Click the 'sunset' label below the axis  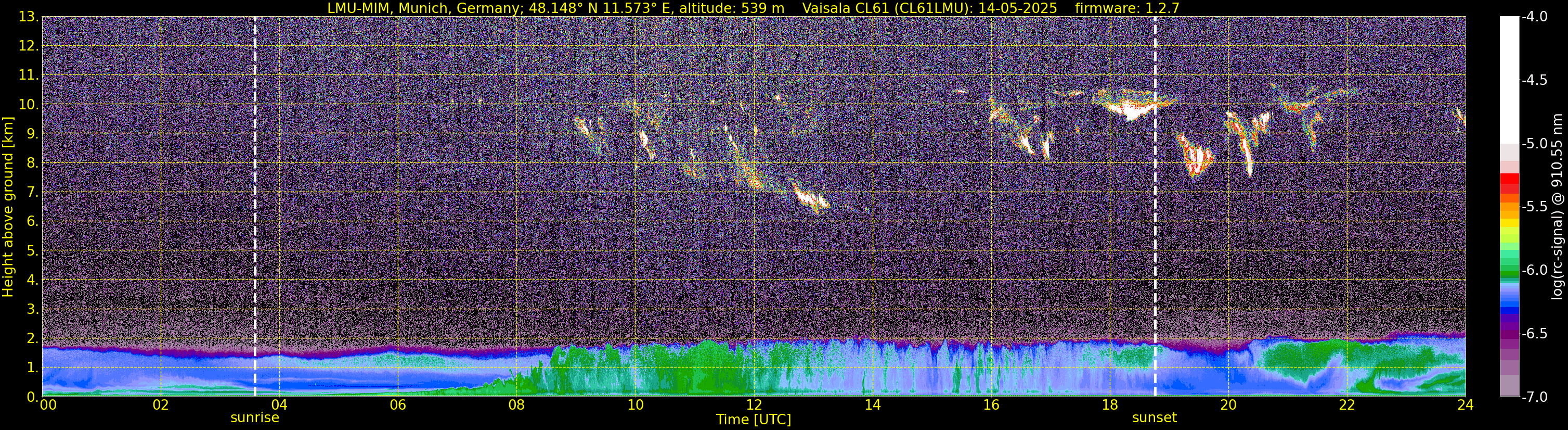click(x=1154, y=418)
